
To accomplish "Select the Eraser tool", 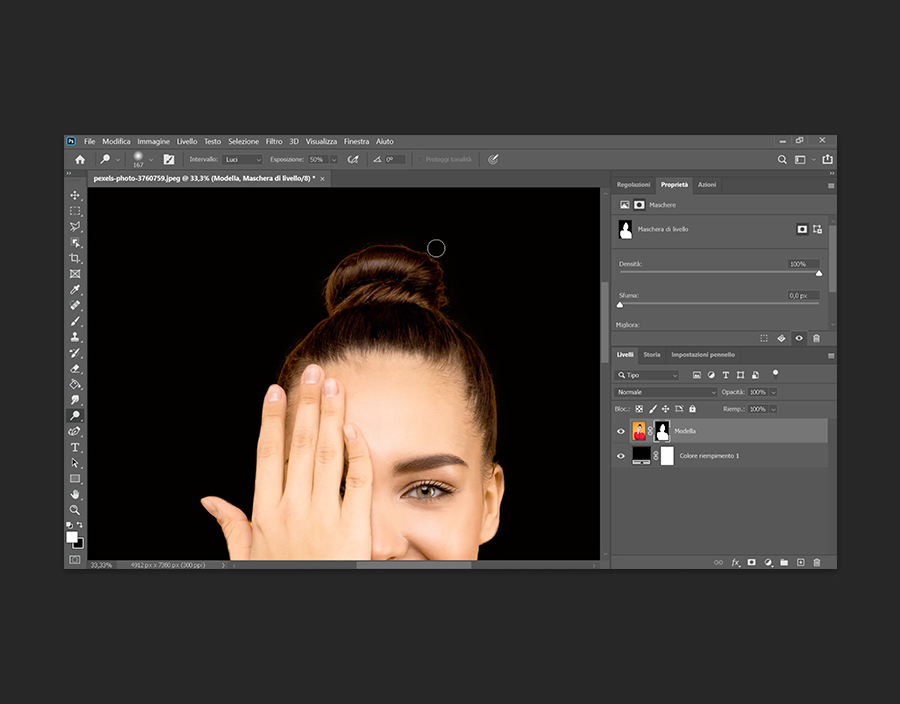I will [75, 368].
